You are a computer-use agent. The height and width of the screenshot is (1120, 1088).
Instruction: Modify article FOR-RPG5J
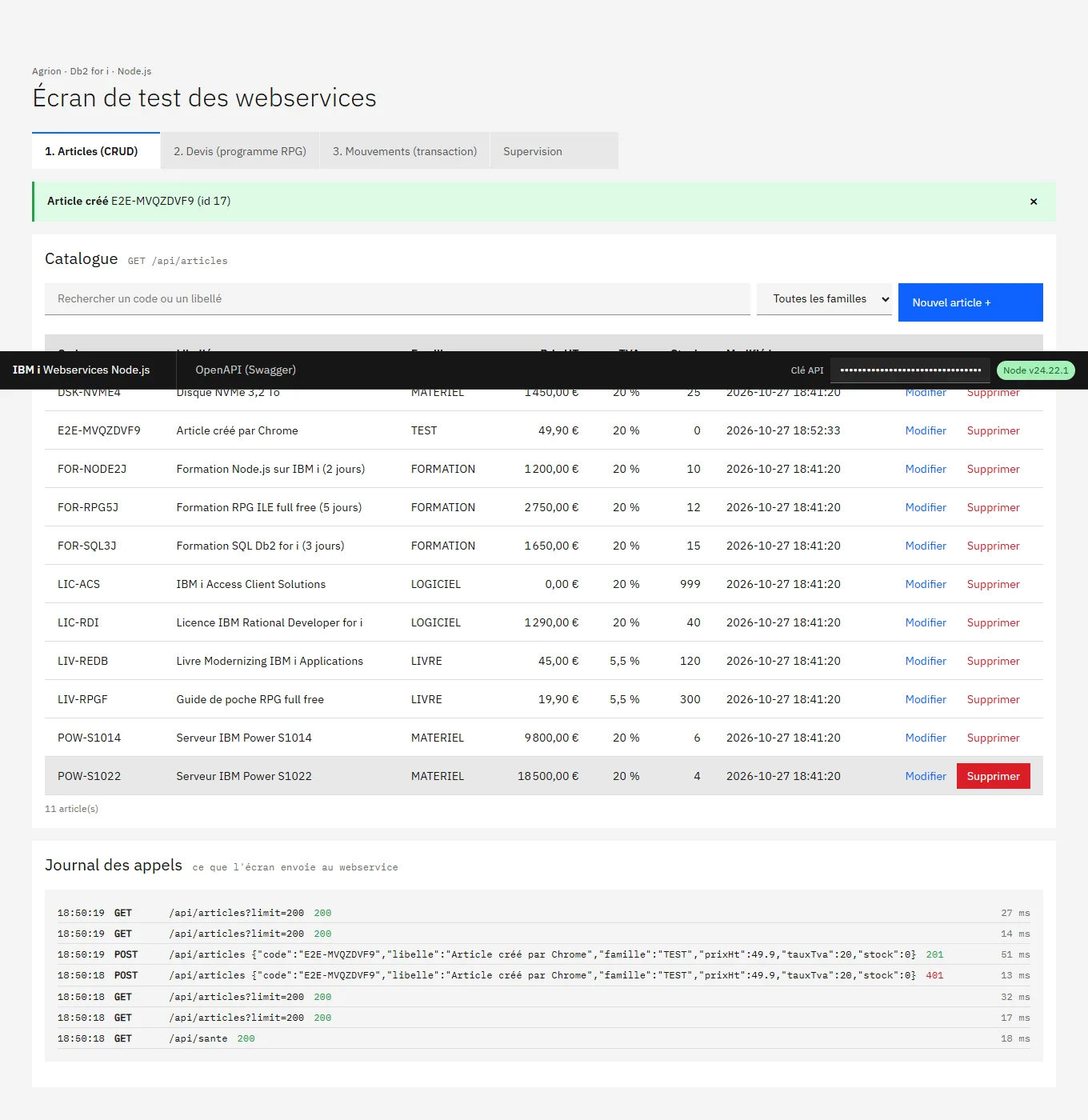click(x=926, y=507)
